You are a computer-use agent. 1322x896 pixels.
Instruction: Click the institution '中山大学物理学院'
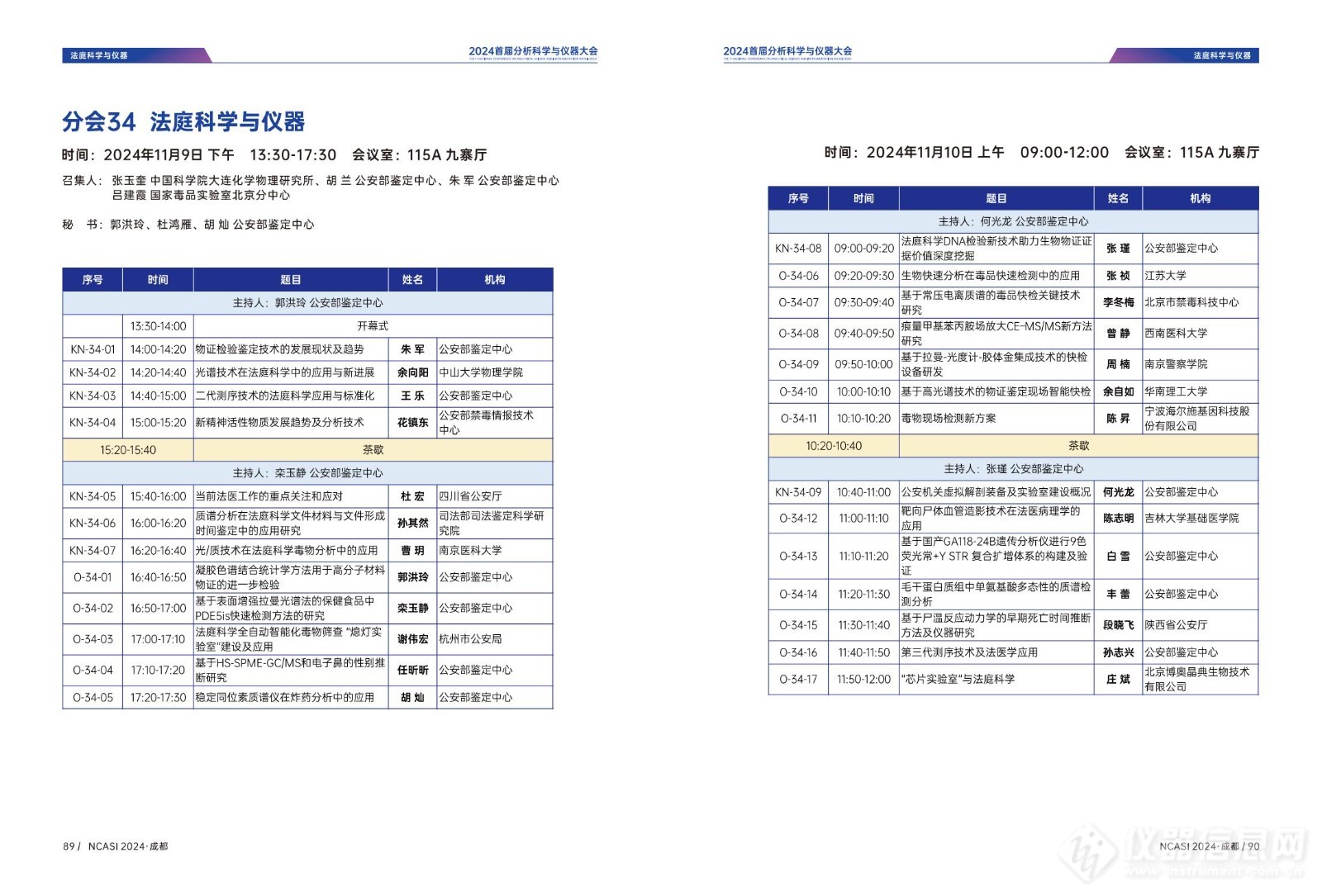(x=481, y=372)
